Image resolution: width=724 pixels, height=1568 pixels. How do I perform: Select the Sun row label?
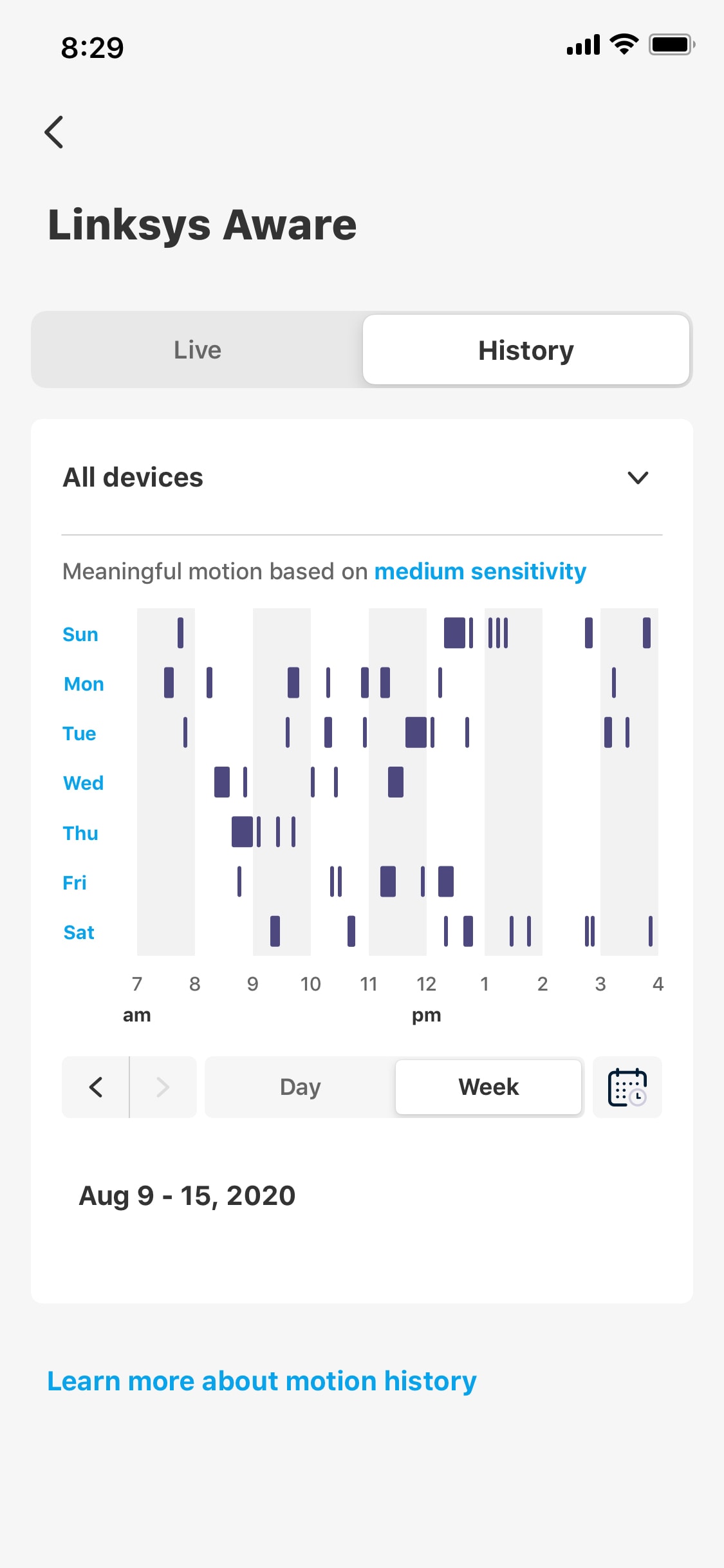click(80, 635)
